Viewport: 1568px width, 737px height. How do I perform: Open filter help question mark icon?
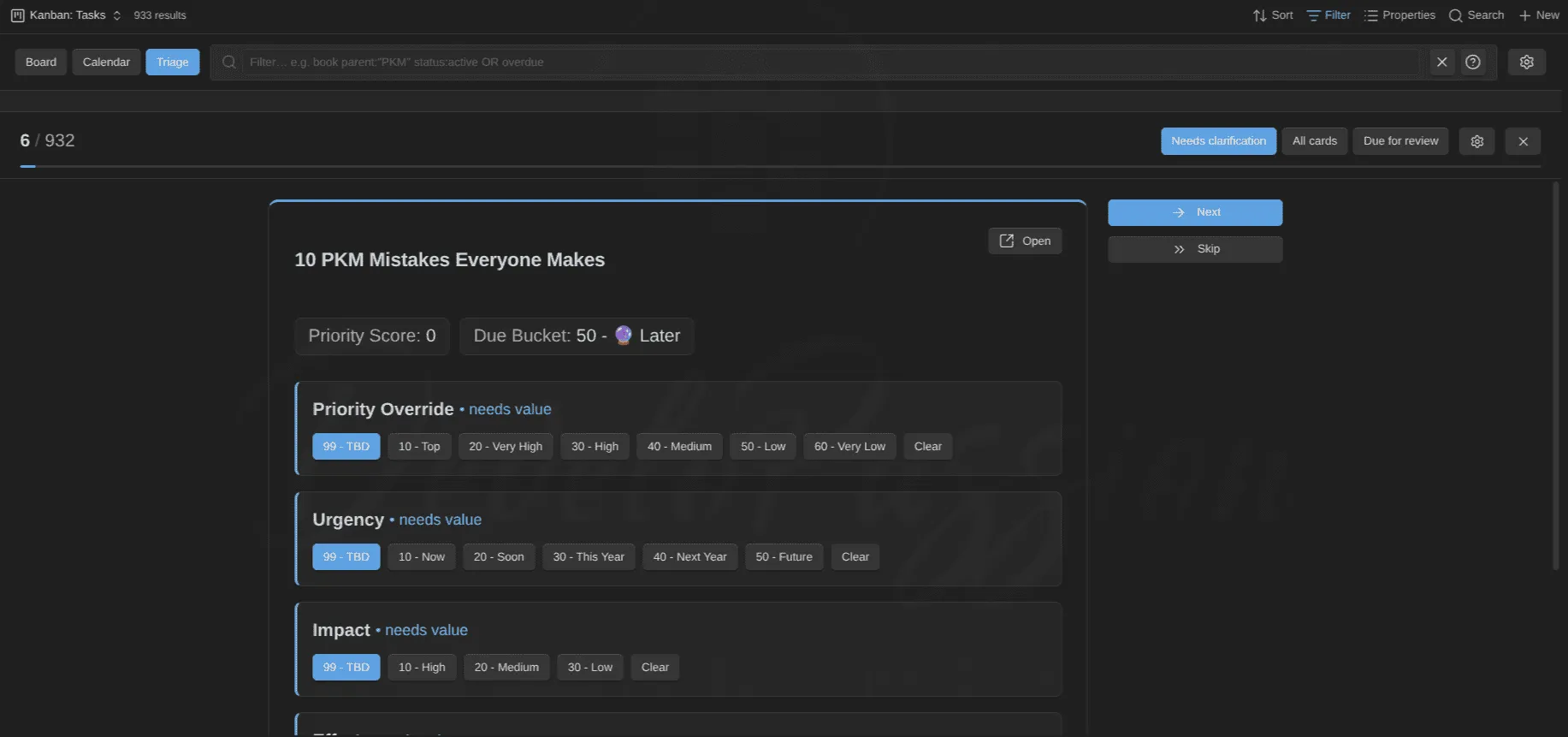pos(1473,62)
